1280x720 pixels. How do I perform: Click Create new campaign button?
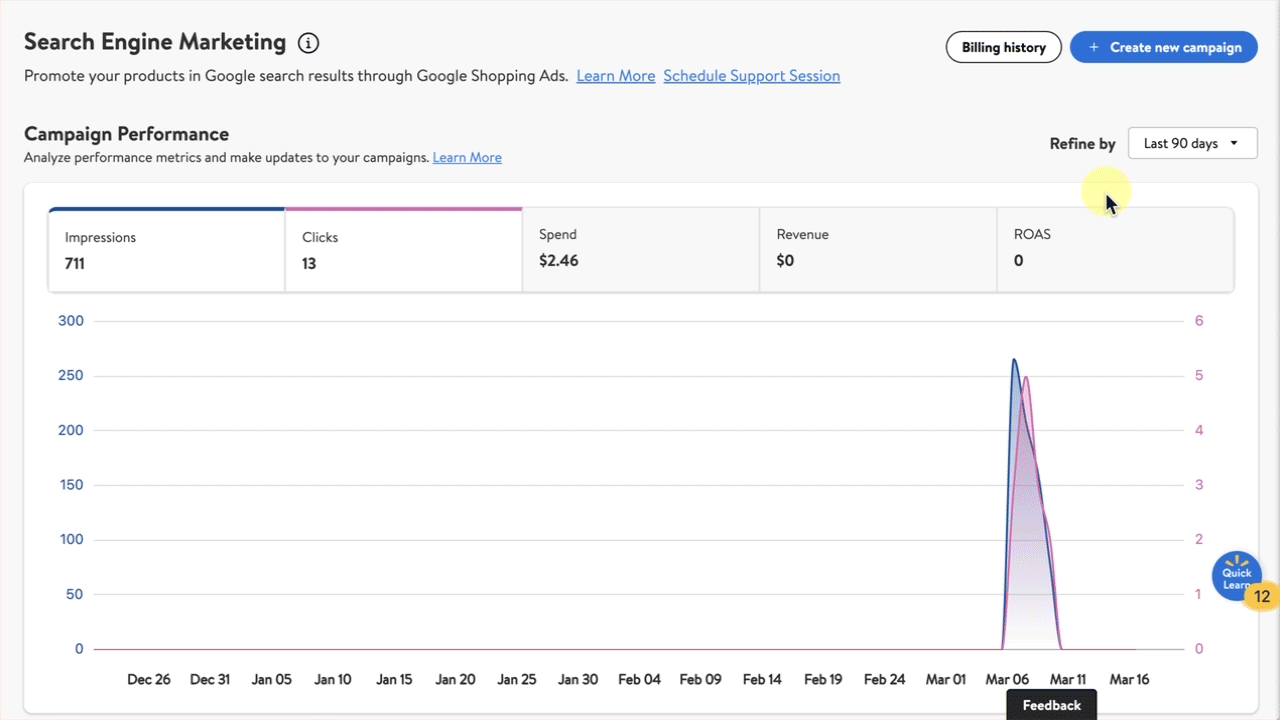click(x=1164, y=47)
